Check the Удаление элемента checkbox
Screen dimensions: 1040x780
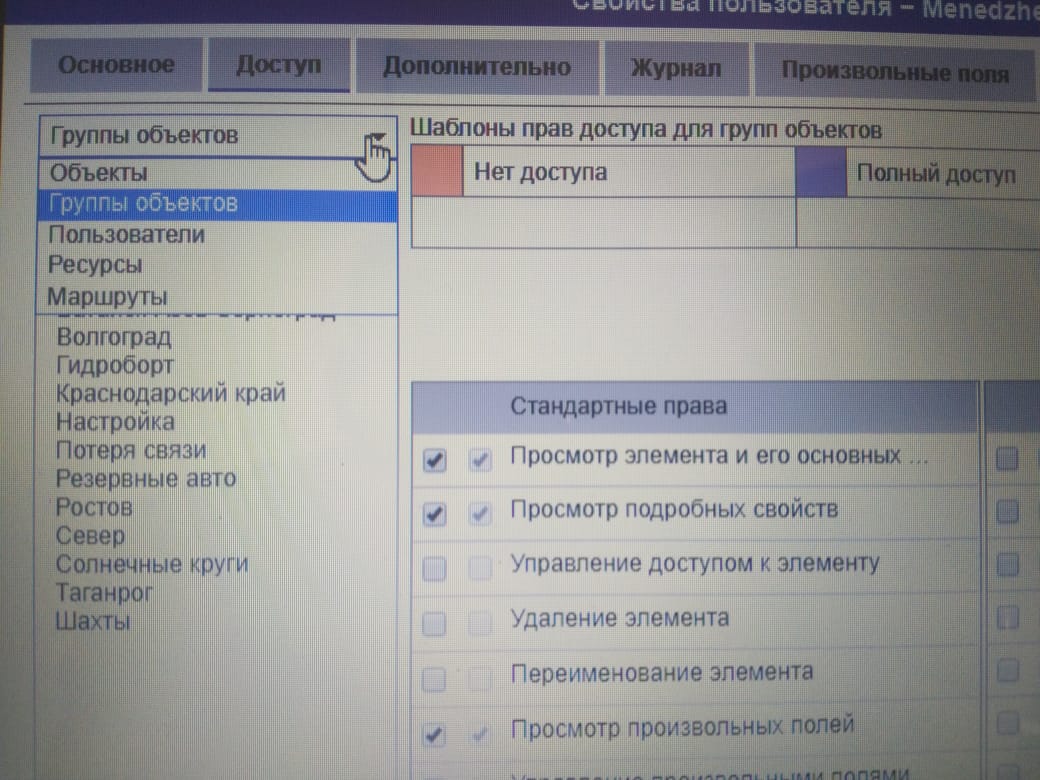(x=434, y=624)
